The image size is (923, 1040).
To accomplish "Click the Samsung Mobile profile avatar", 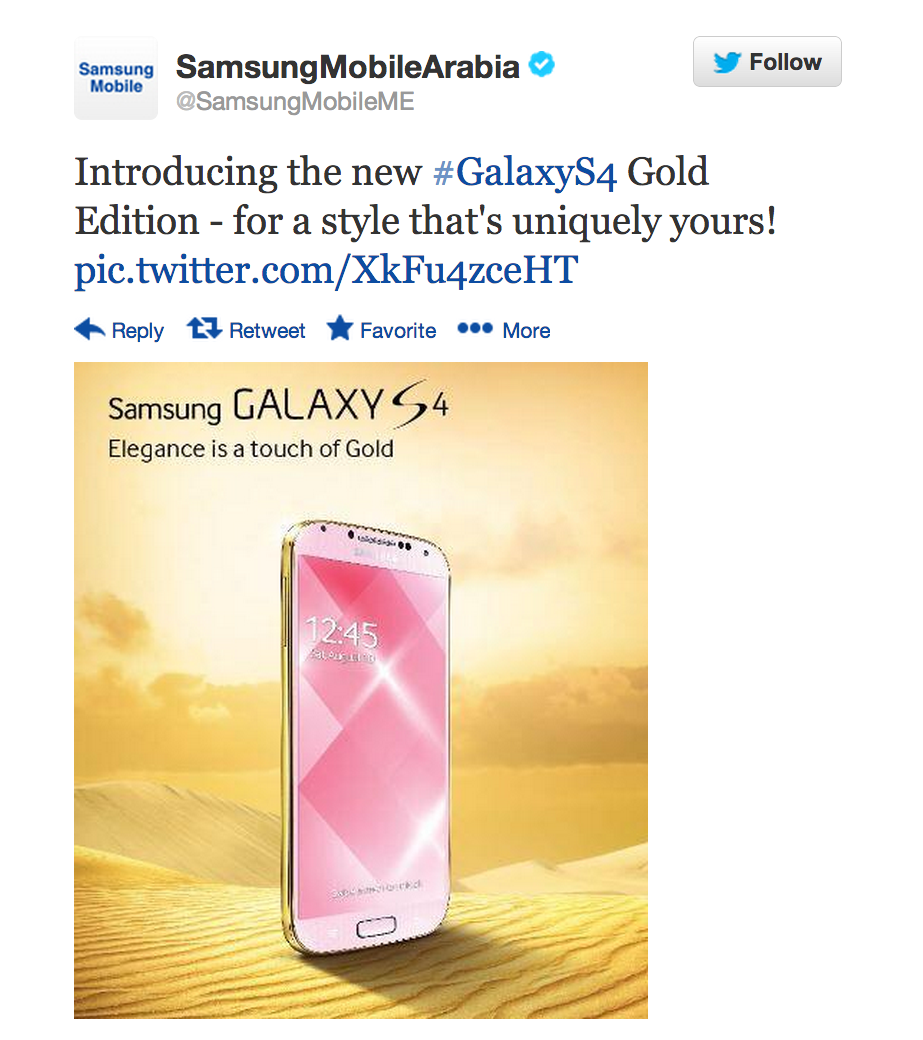I will pyautogui.click(x=116, y=78).
